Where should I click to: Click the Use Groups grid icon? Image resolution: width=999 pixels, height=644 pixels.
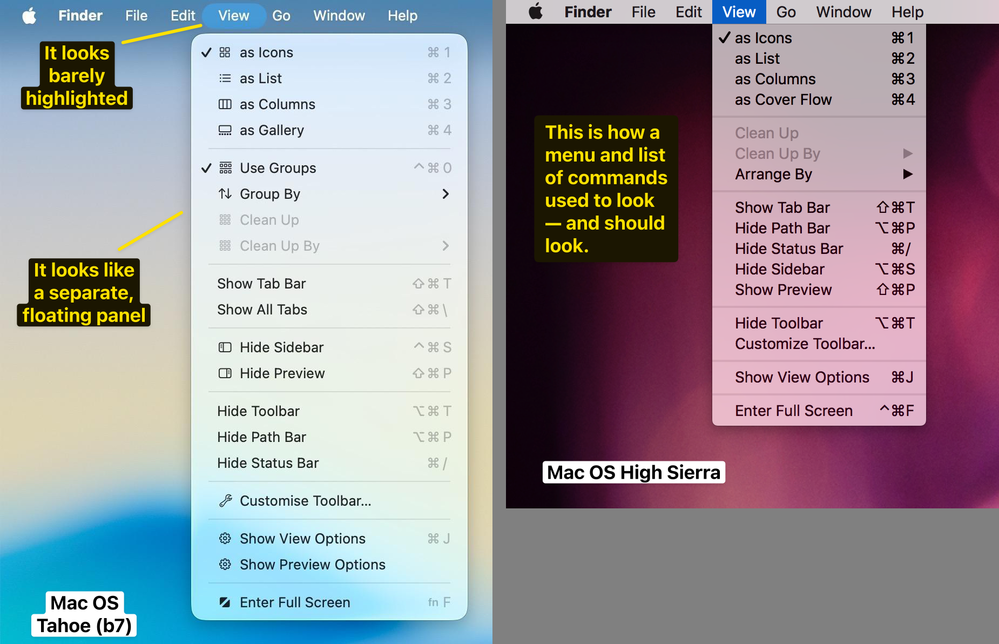coord(225,168)
